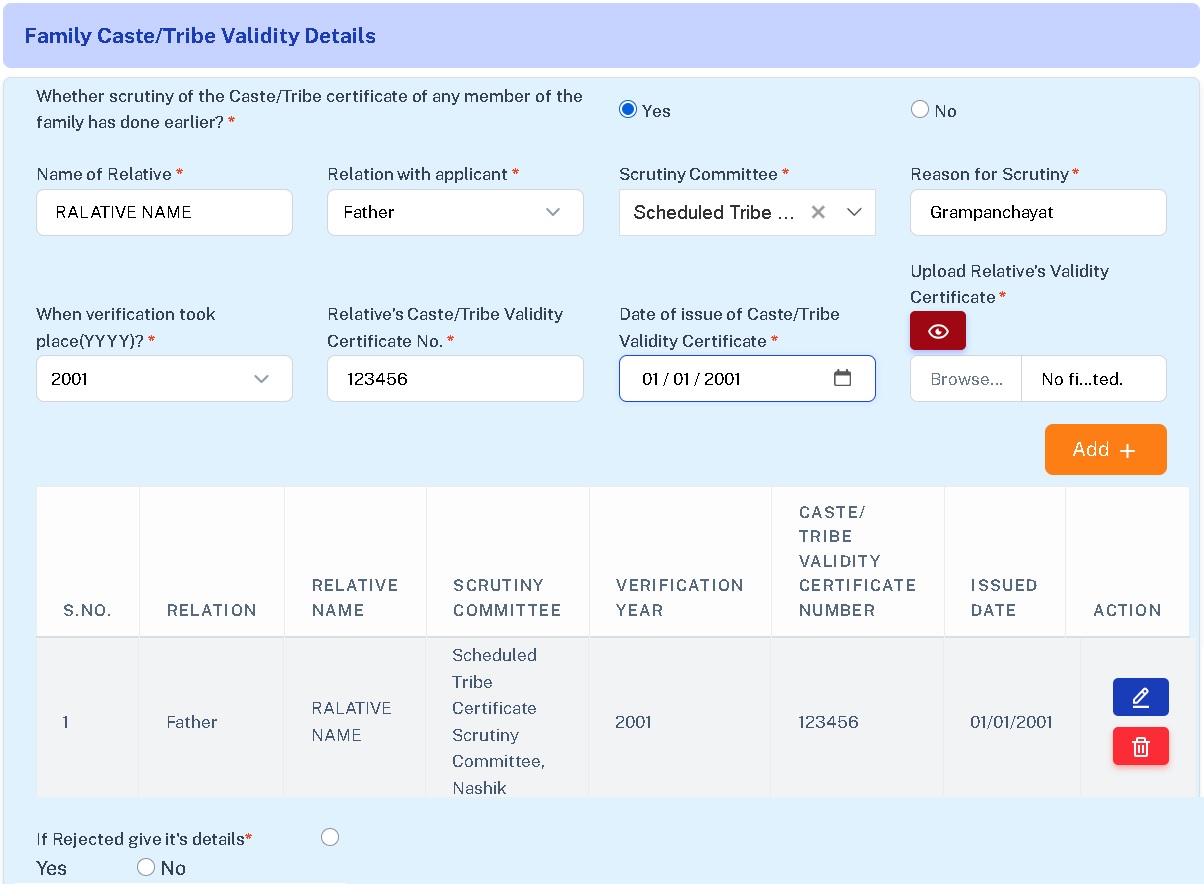The width and height of the screenshot is (1204, 884).
Task: Select Yes for earlier family scrutiny
Action: tap(628, 110)
